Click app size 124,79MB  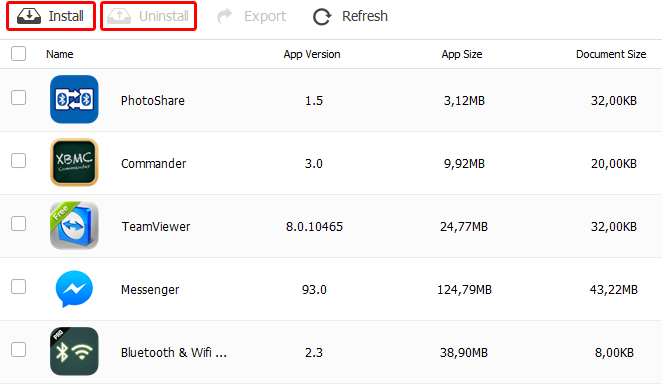(464, 289)
